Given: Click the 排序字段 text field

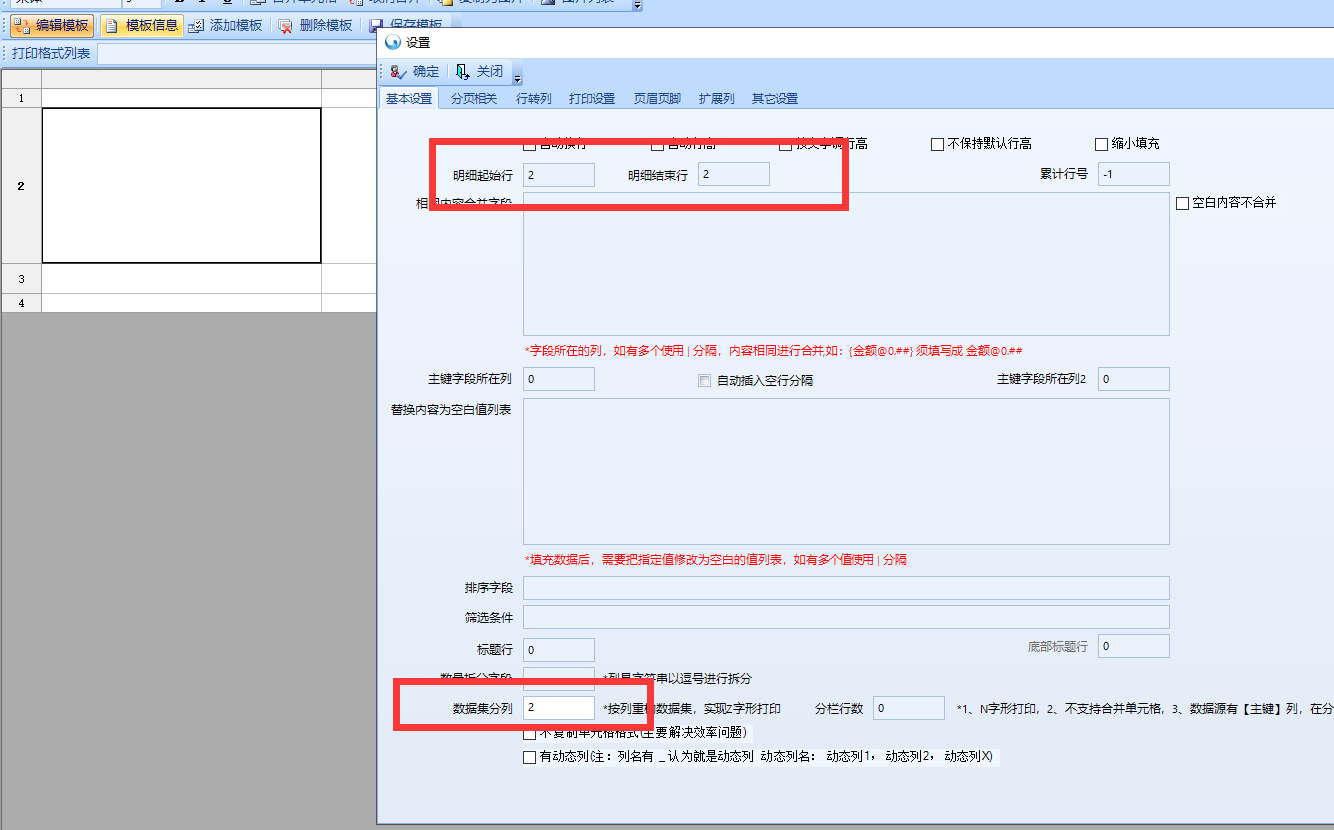Looking at the screenshot, I should click(845, 588).
